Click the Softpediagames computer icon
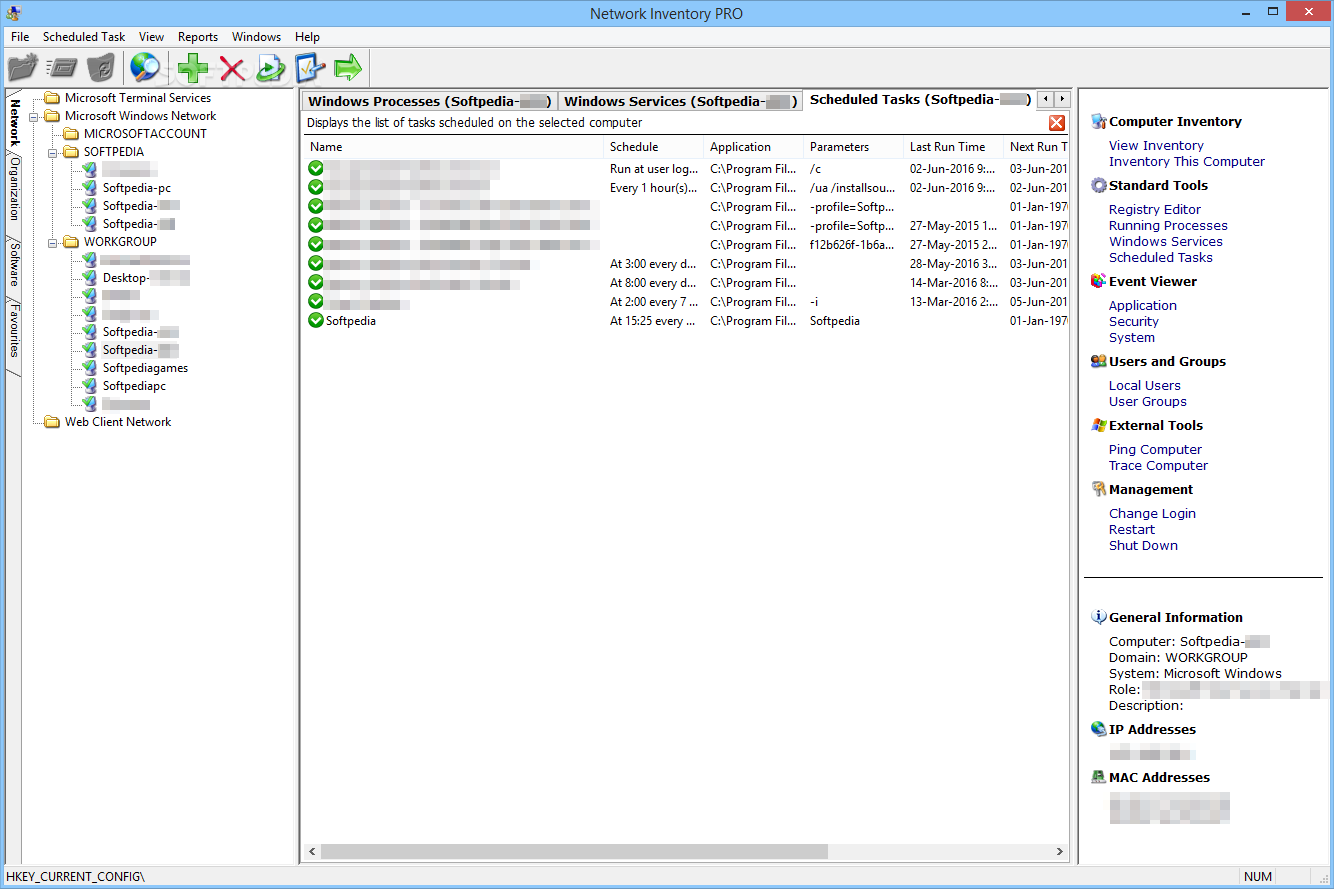The image size is (1334, 889). point(89,367)
